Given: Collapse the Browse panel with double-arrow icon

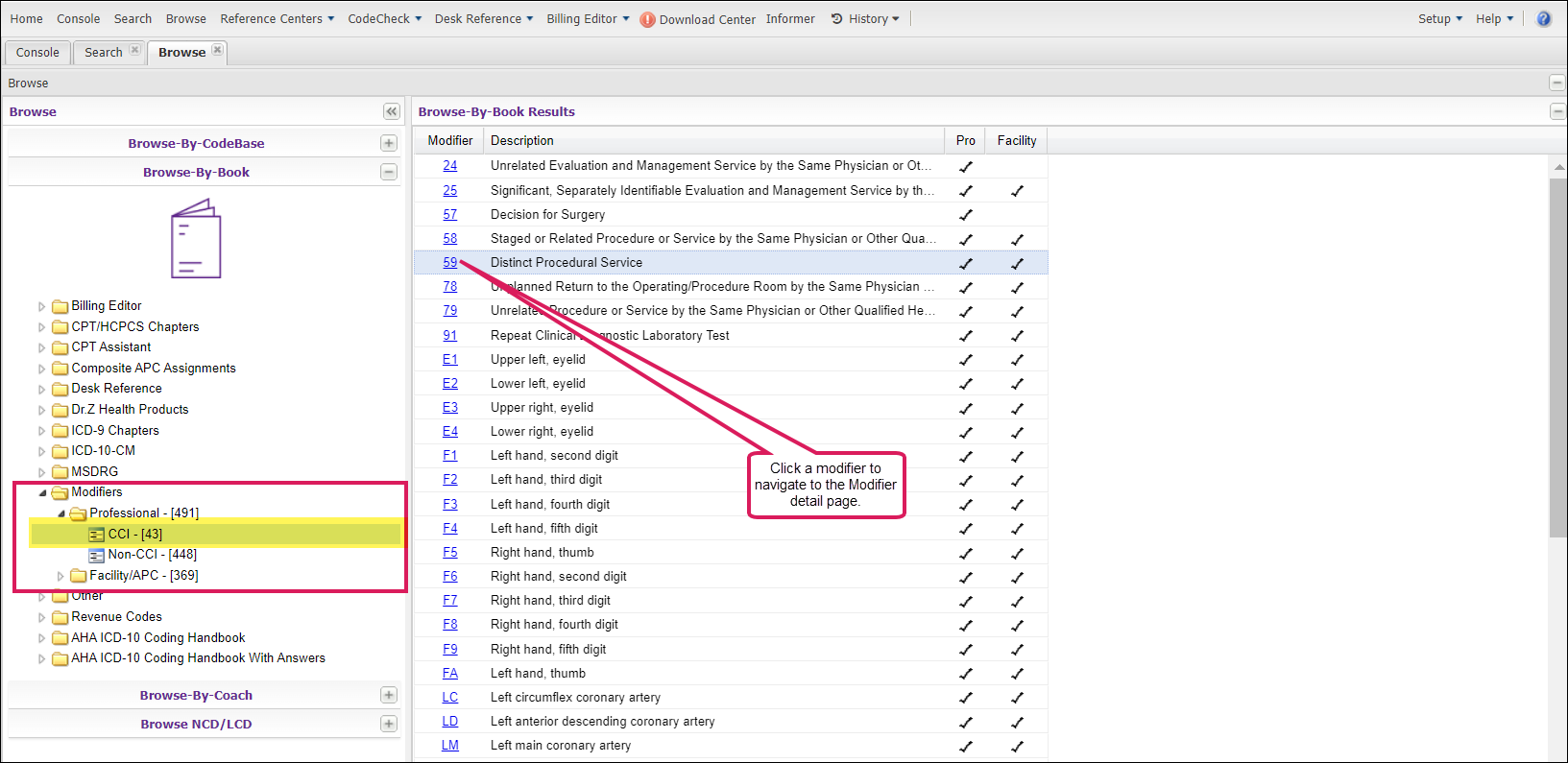Looking at the screenshot, I should coord(391,112).
